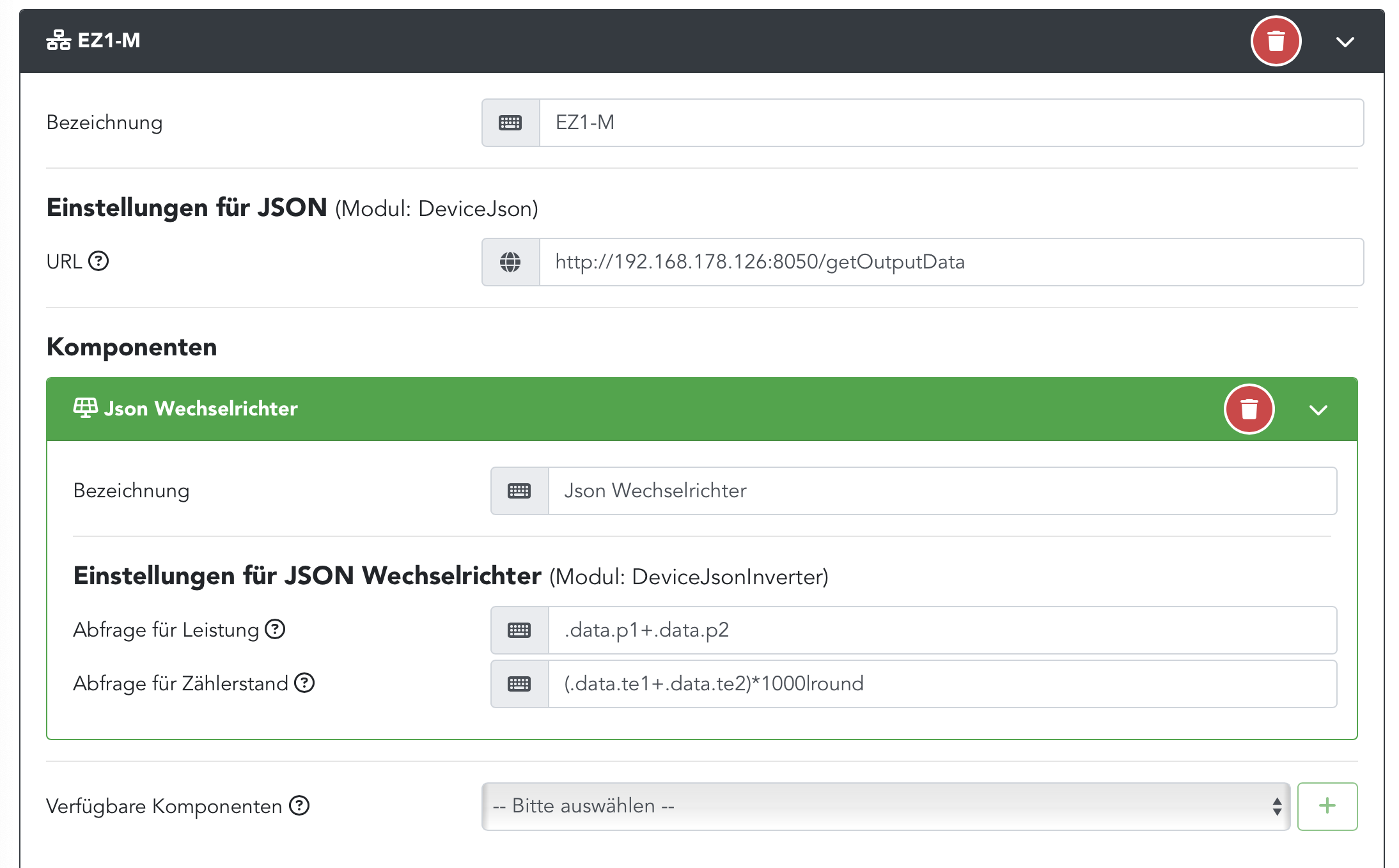
Task: Delete the EZ1-M device with trash button
Action: coord(1276,42)
